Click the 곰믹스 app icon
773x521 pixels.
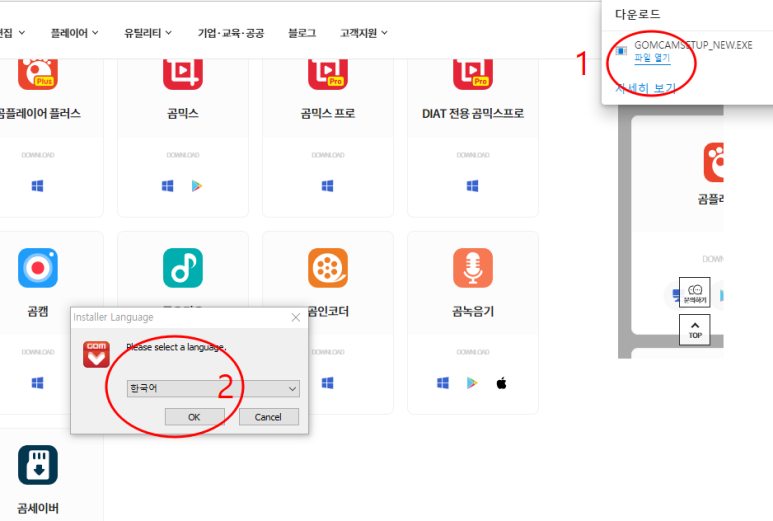click(183, 74)
